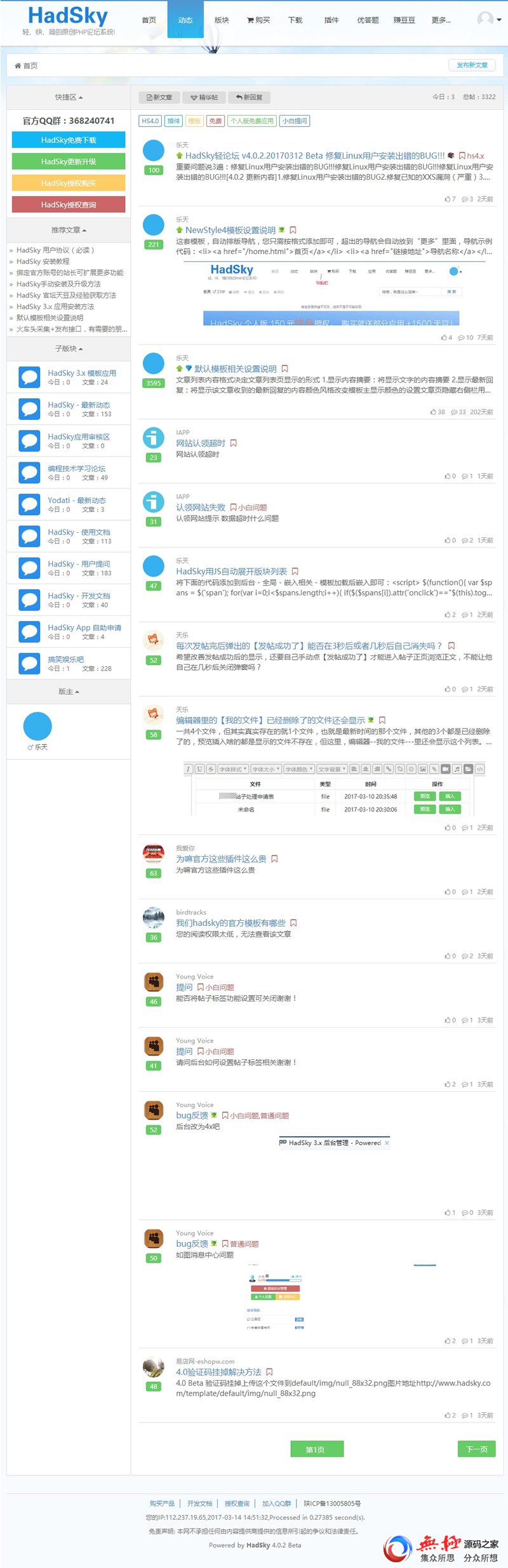Click the HadSky免费下载 button
This screenshot has height=1568, width=508.
pos(69,140)
